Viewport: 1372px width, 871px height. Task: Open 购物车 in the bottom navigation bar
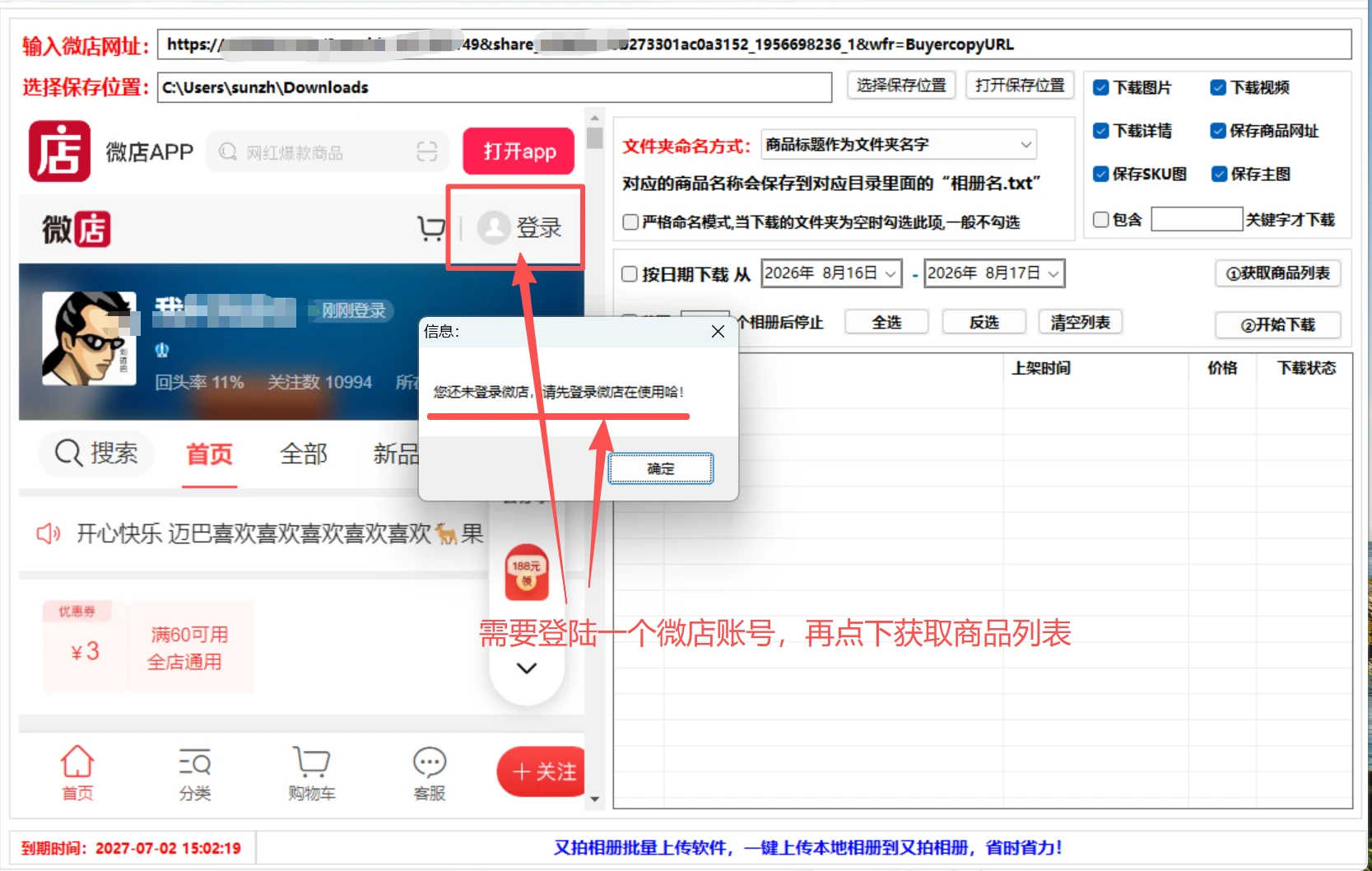click(312, 772)
